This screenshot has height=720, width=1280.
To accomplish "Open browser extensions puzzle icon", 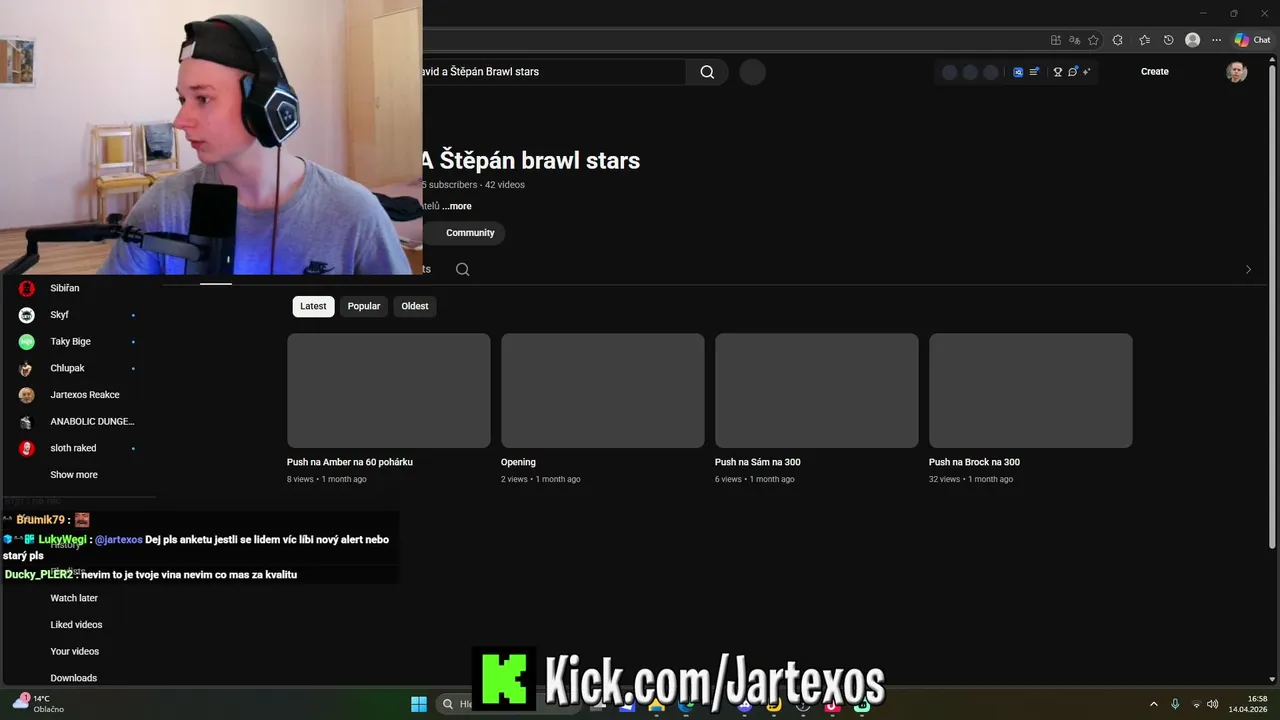I will tap(1118, 40).
